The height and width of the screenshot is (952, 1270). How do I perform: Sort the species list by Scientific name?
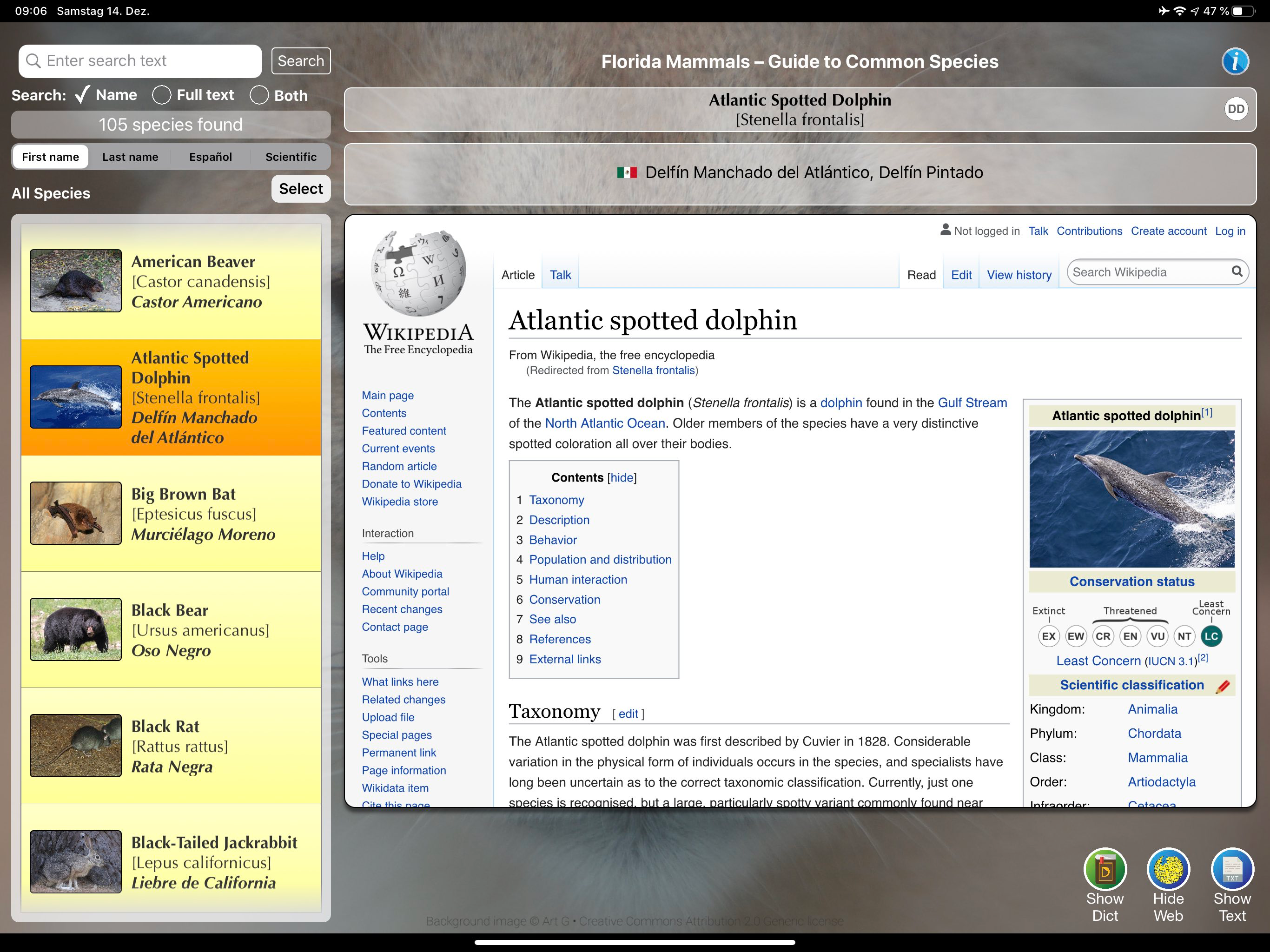coord(291,157)
